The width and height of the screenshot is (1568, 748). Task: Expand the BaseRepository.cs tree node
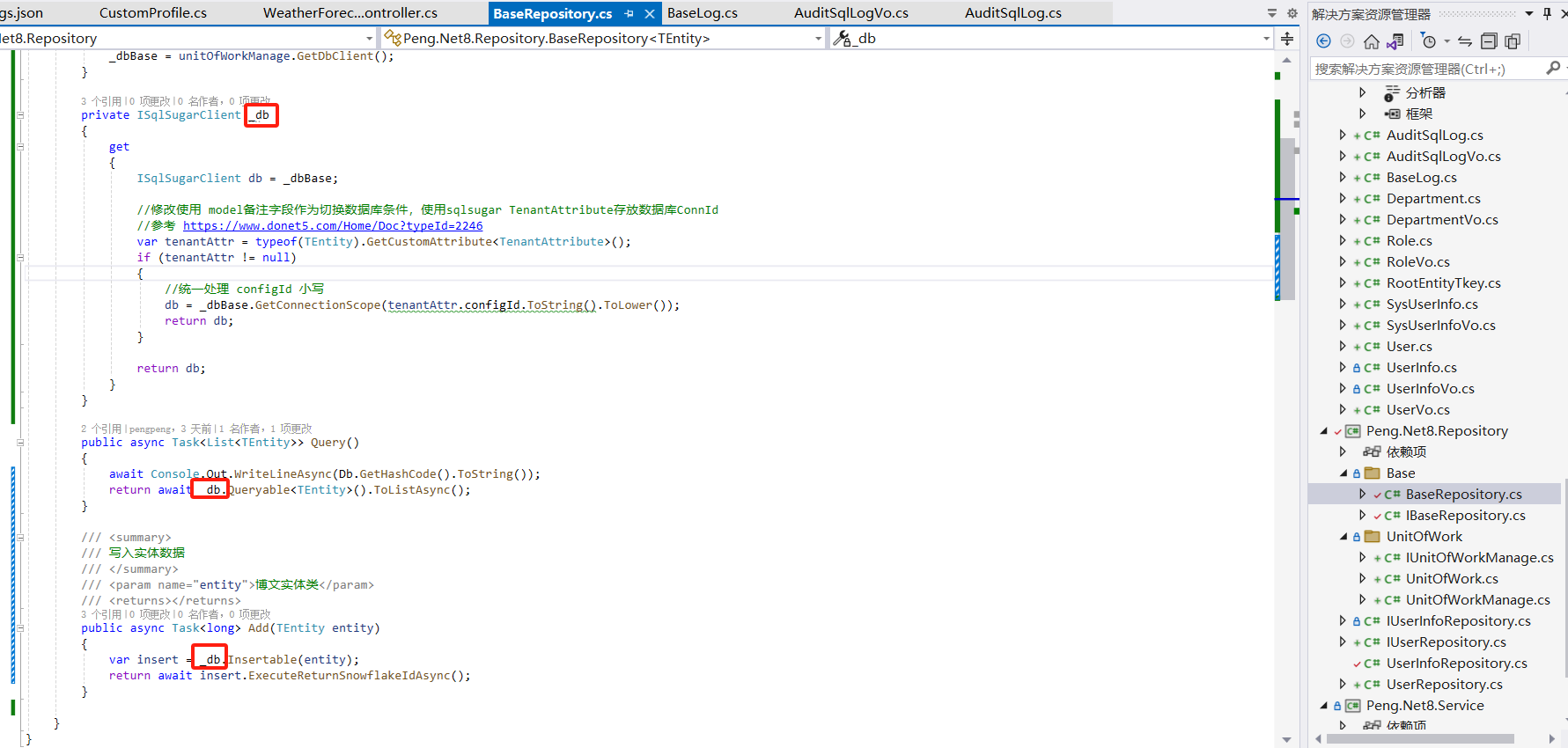point(1362,495)
